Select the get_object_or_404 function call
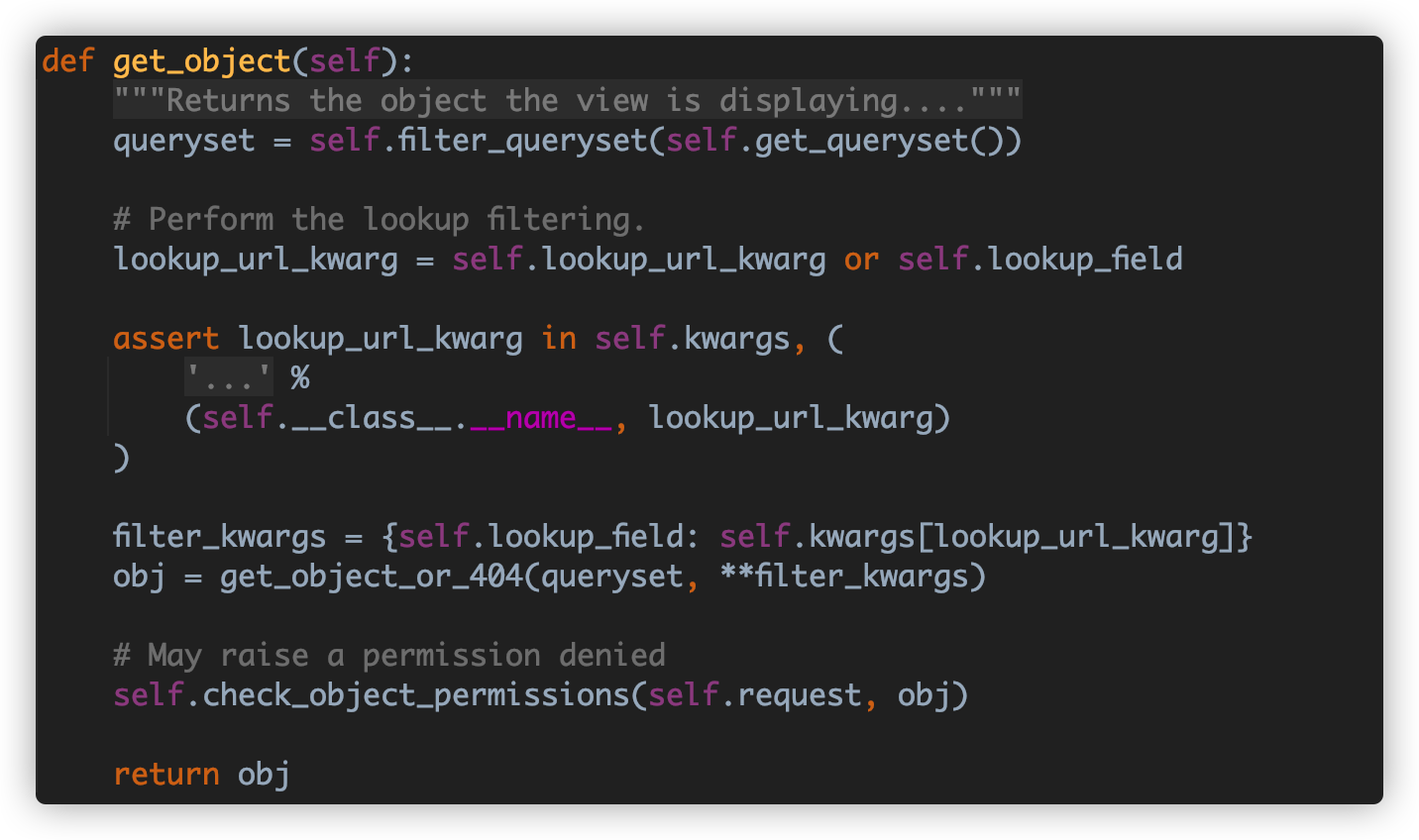Screen dimensions: 1419x840 (371, 576)
